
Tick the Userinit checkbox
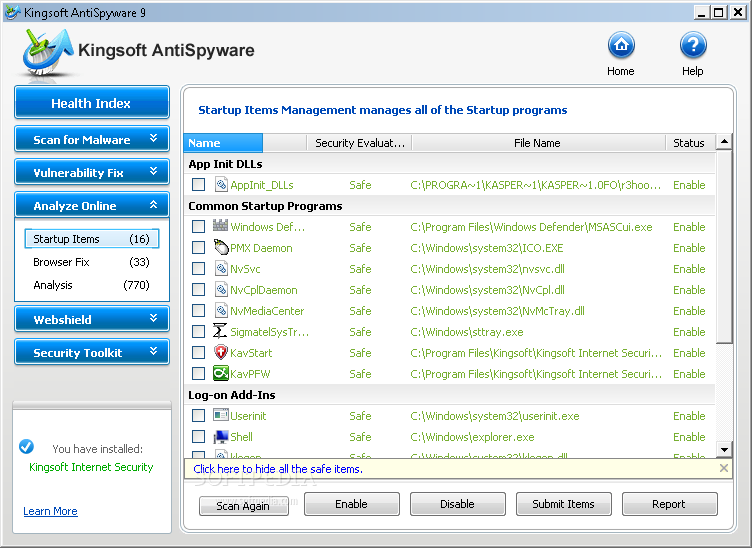coord(198,415)
